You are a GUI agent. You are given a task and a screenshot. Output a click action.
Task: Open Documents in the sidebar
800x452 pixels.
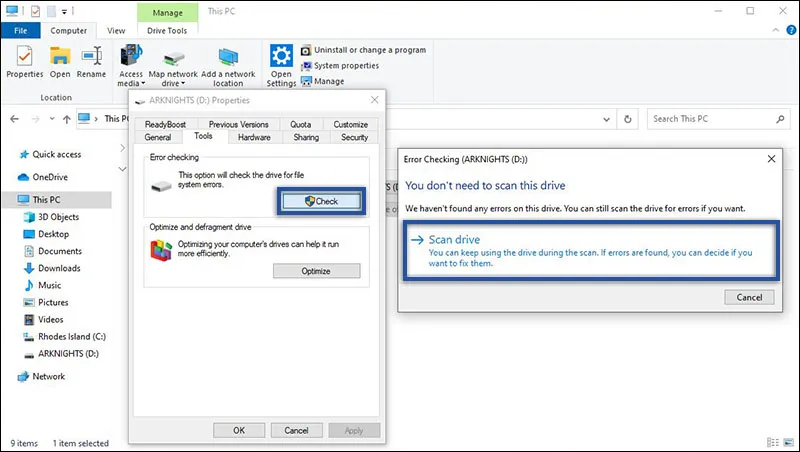tap(53, 251)
